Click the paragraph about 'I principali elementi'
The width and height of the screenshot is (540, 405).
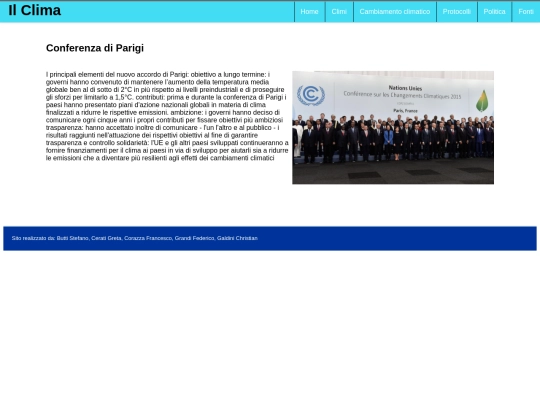(x=167, y=116)
